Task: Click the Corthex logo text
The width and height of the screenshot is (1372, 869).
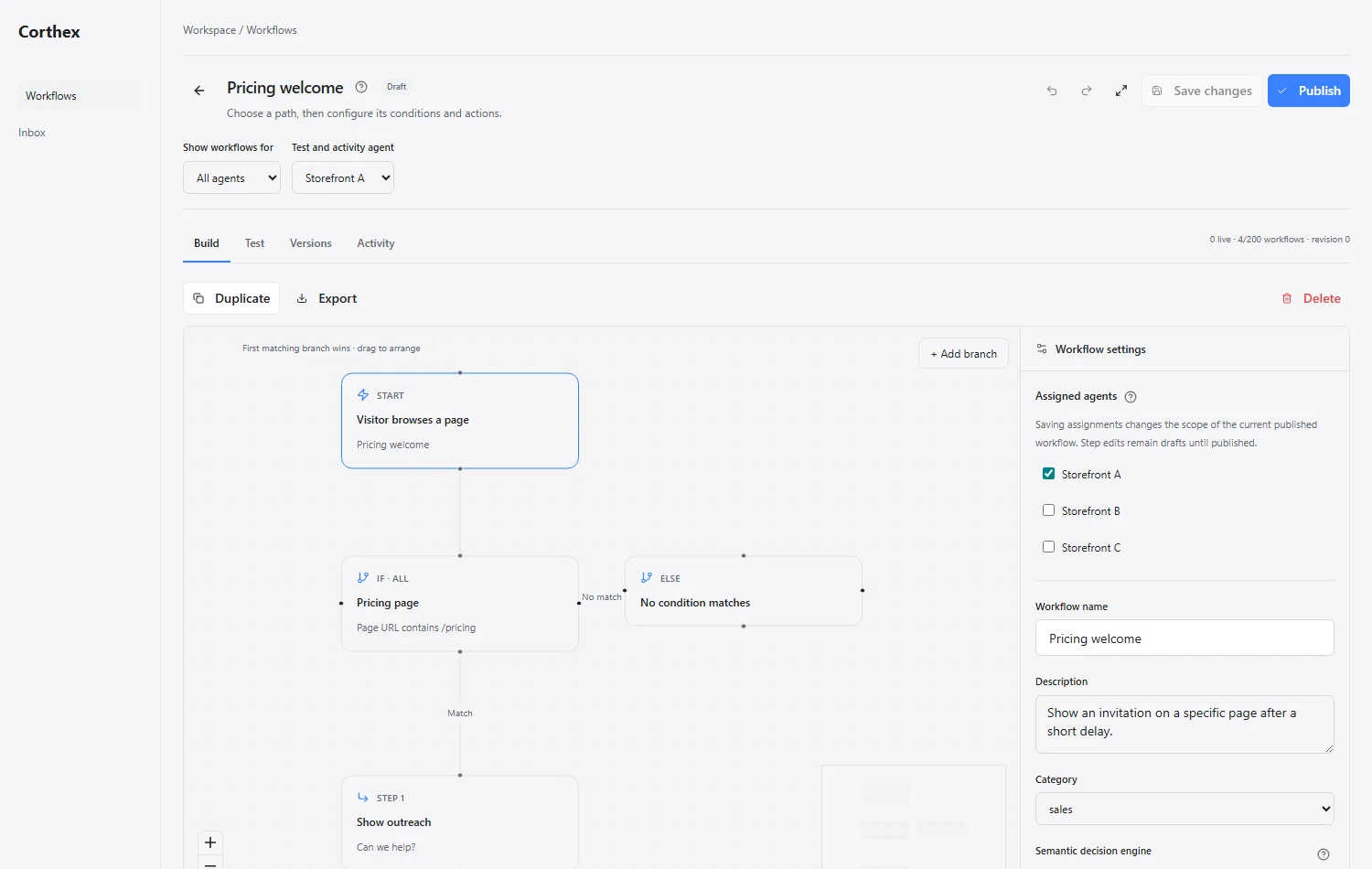Action: coord(49,32)
